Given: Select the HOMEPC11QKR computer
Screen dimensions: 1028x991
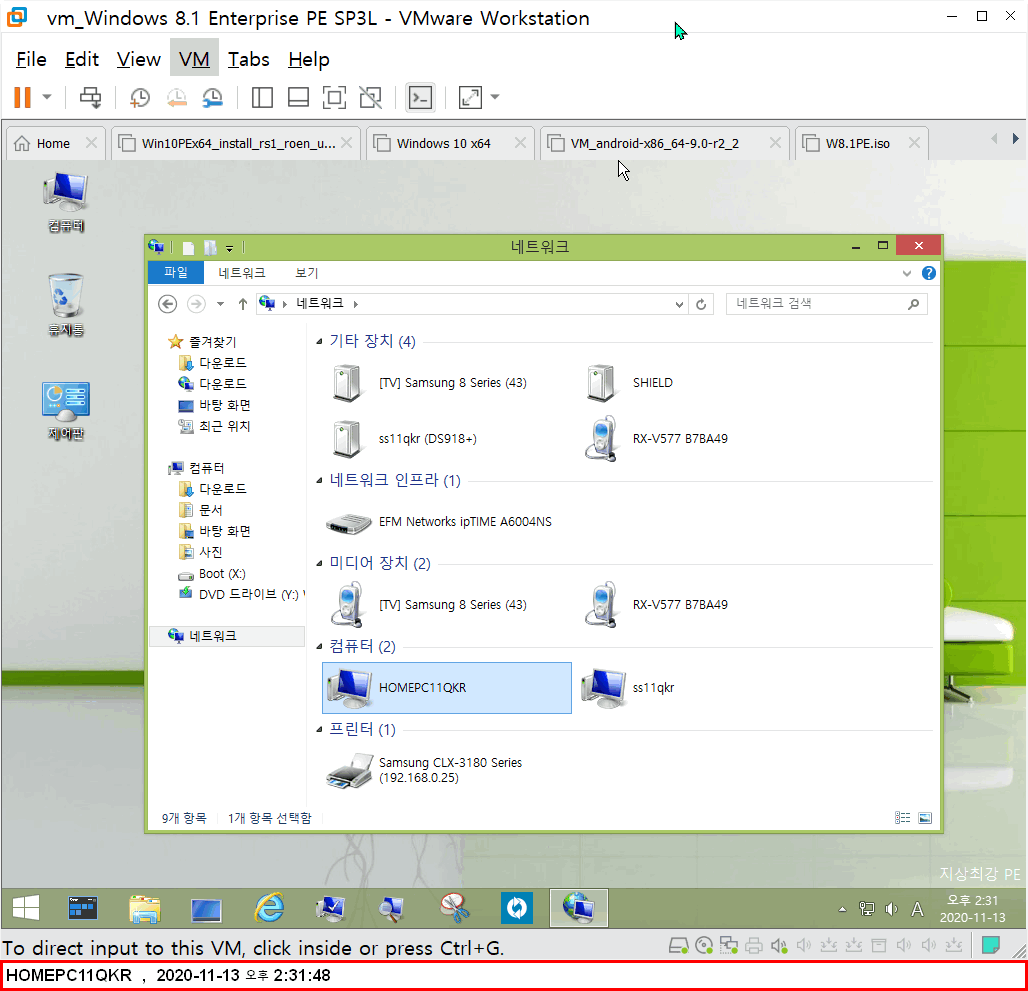Looking at the screenshot, I should 446,688.
